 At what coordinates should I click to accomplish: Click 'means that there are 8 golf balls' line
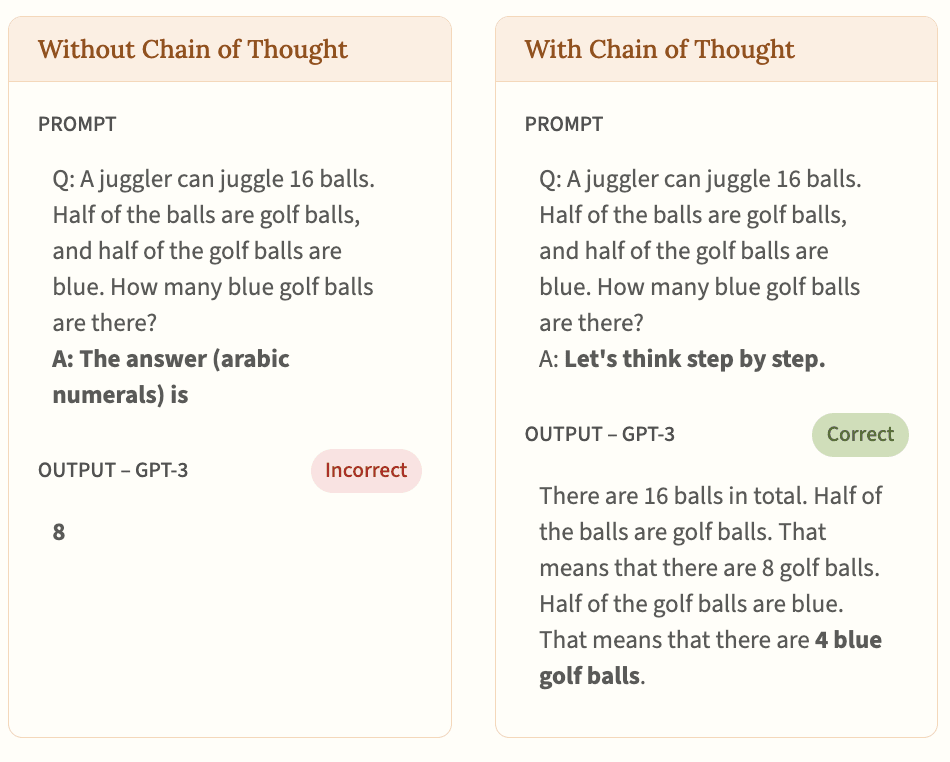coord(709,568)
